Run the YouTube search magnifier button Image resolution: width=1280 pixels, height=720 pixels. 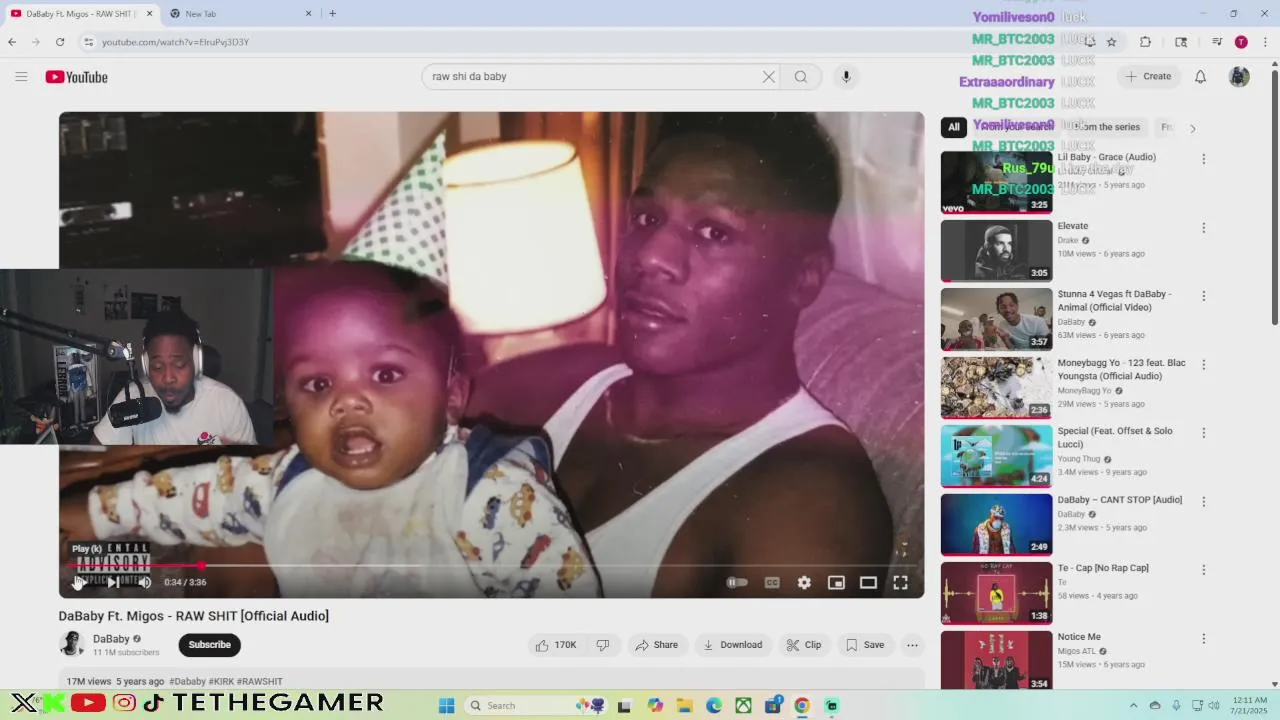point(801,77)
